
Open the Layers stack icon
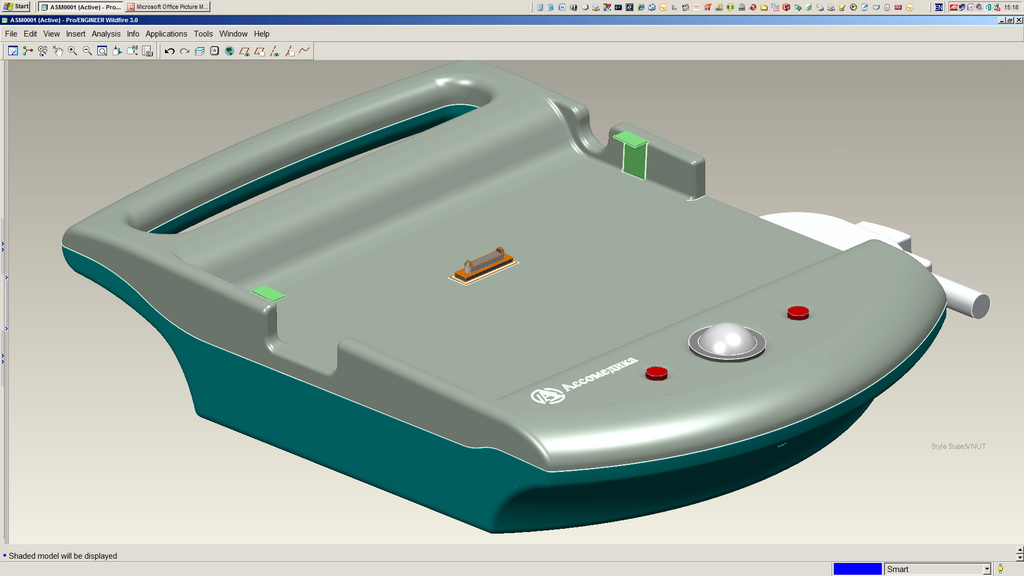[x=199, y=51]
